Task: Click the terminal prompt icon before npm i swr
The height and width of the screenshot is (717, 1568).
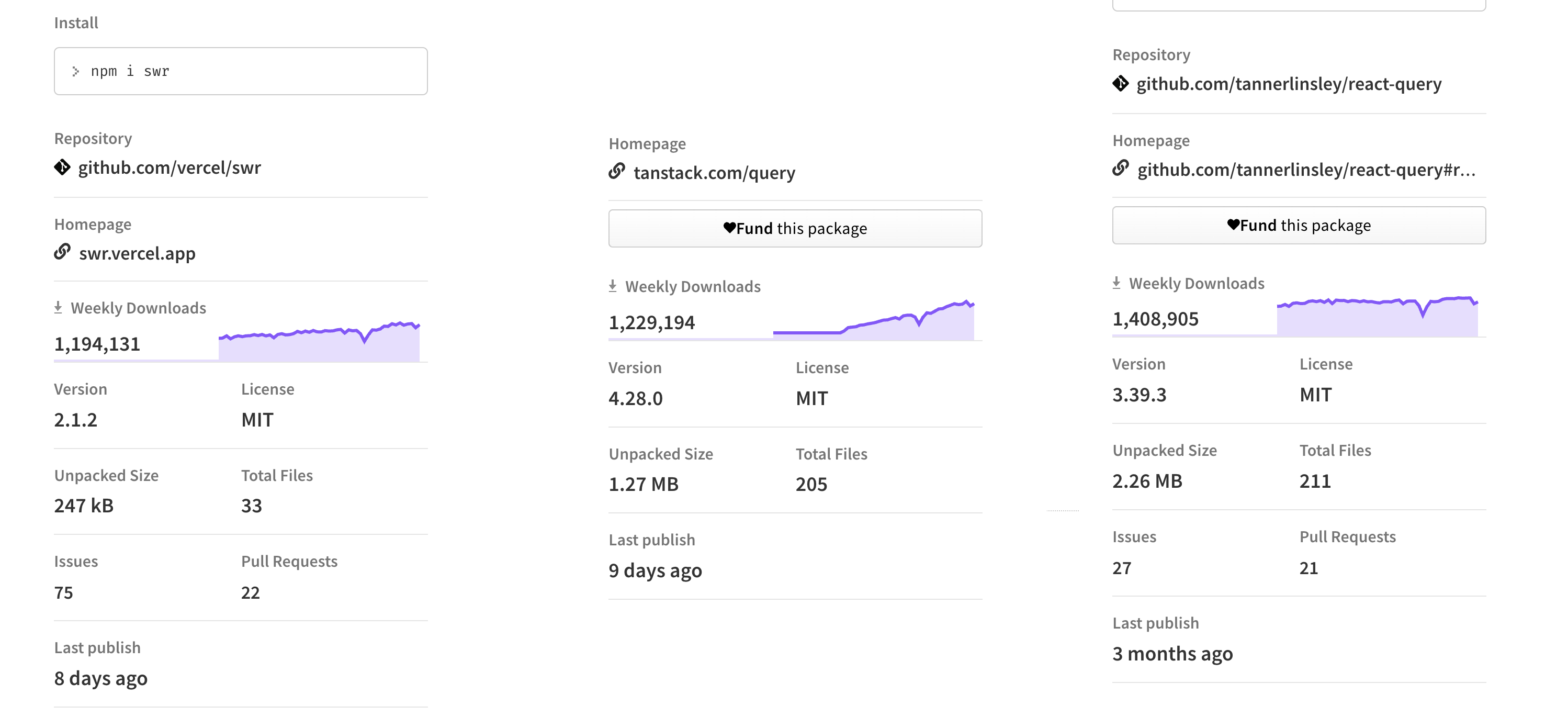Action: (75, 71)
